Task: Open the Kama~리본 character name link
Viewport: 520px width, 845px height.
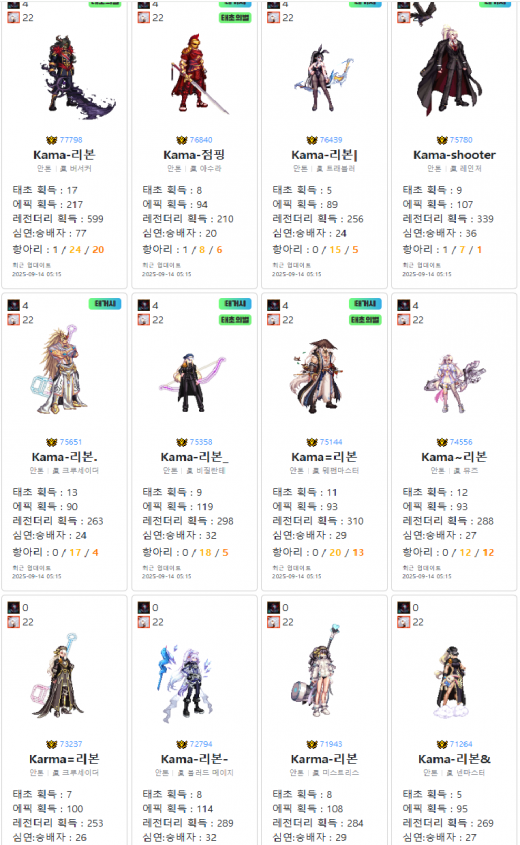Action: [454, 457]
